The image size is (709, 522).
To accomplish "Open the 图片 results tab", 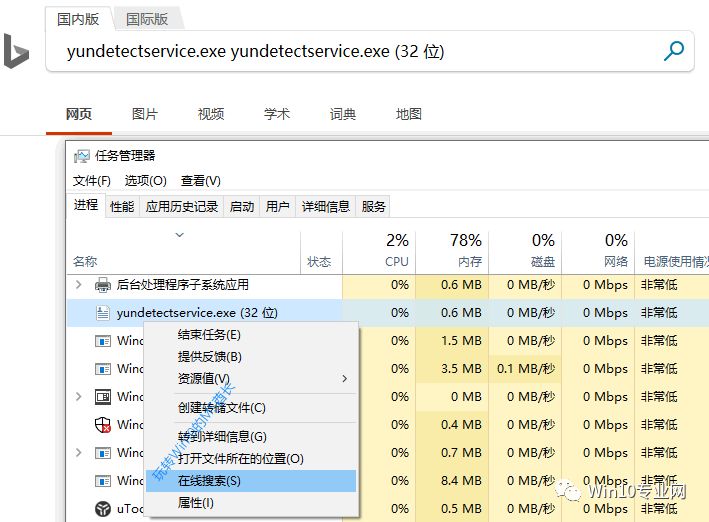I will [x=145, y=114].
